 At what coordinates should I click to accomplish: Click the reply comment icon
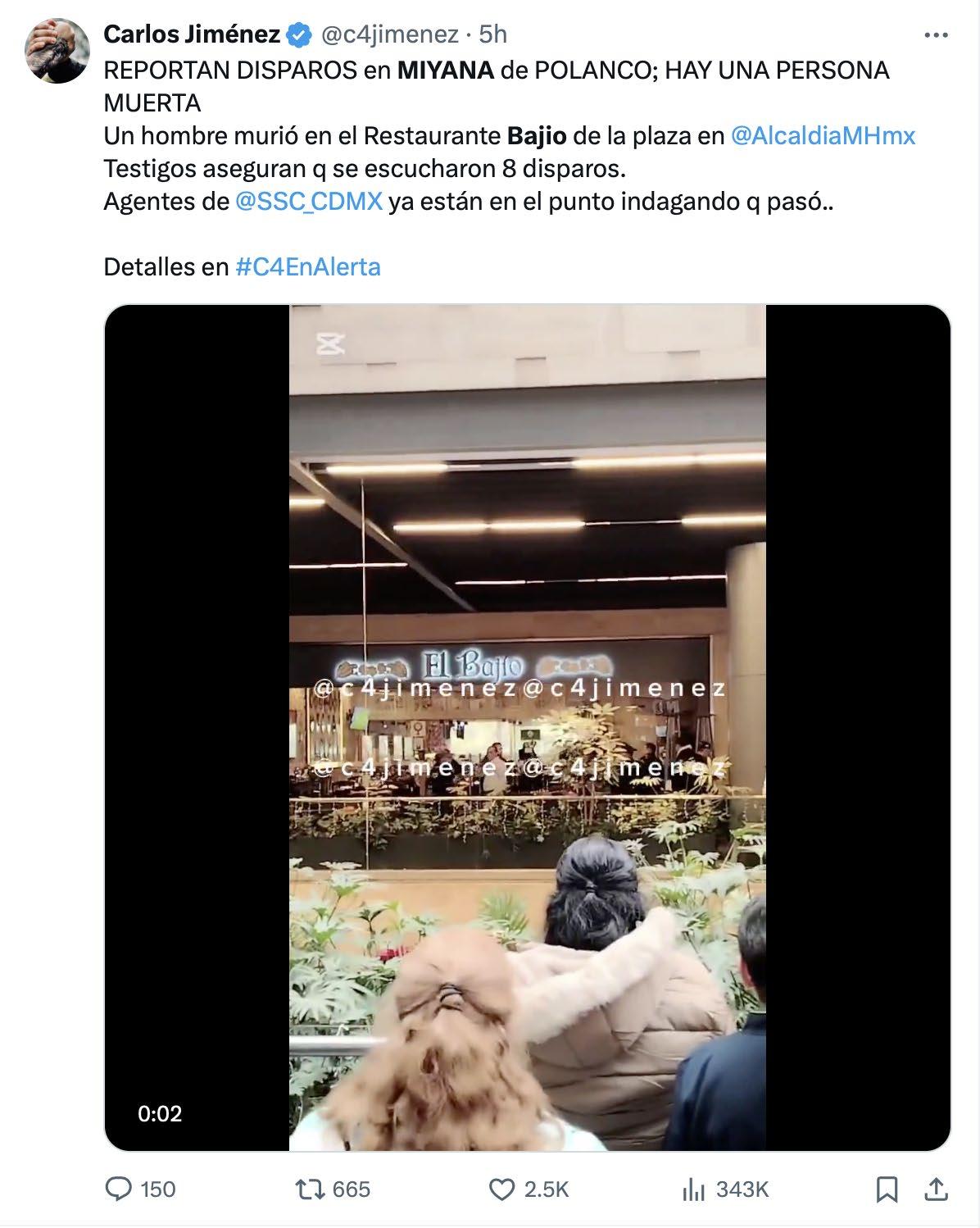(x=118, y=1189)
